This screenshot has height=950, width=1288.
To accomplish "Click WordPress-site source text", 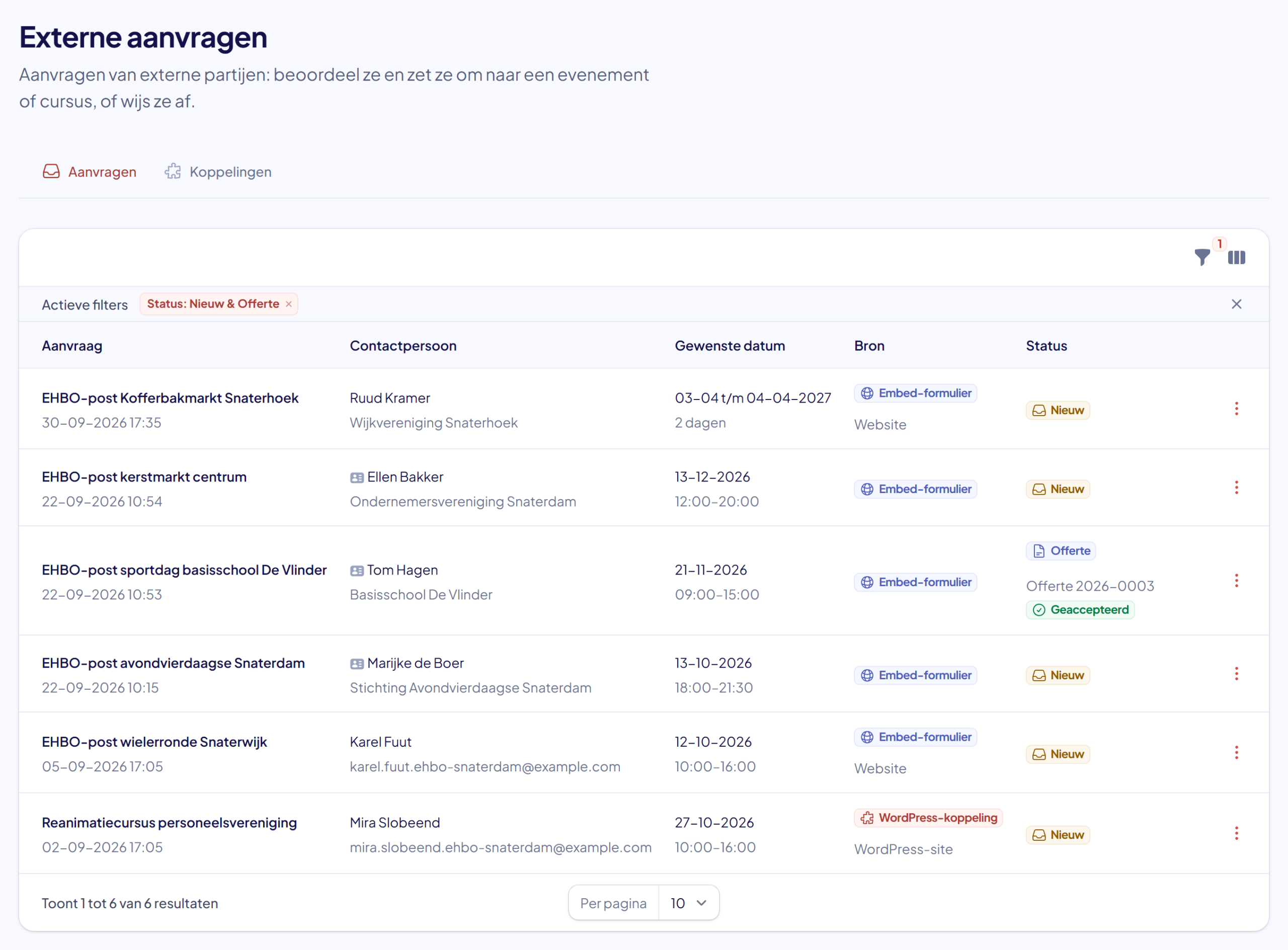I will coord(903,849).
